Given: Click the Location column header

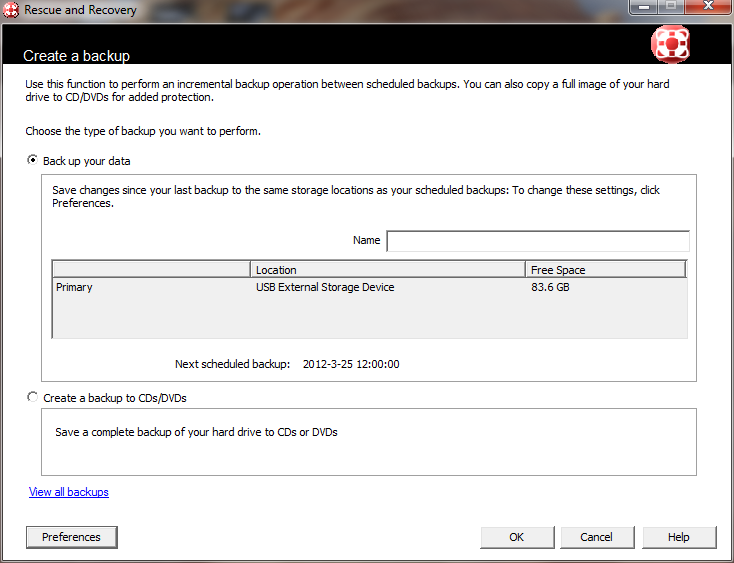Looking at the screenshot, I should point(387,269).
